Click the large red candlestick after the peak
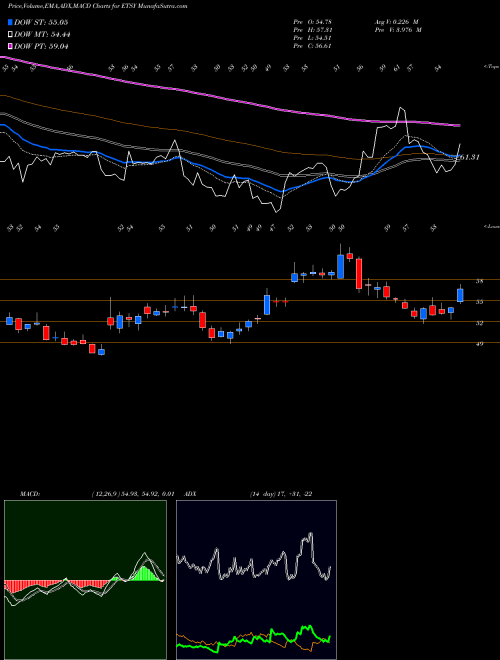Image resolution: width=500 pixels, height=660 pixels. (x=359, y=274)
